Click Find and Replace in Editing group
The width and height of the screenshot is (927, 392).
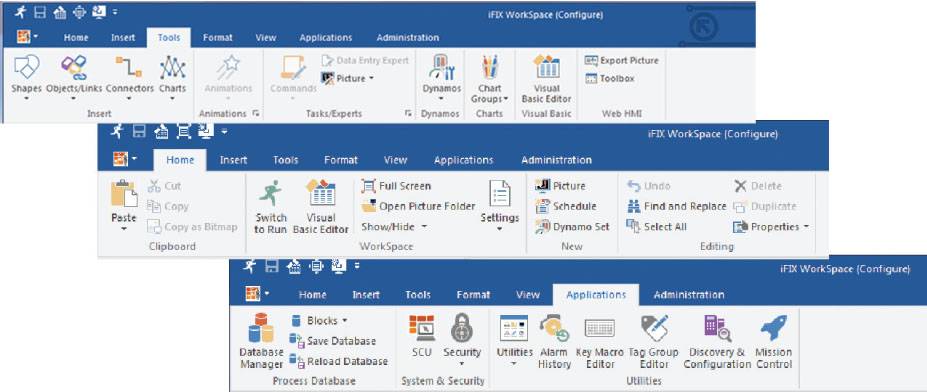pyautogui.click(x=676, y=206)
